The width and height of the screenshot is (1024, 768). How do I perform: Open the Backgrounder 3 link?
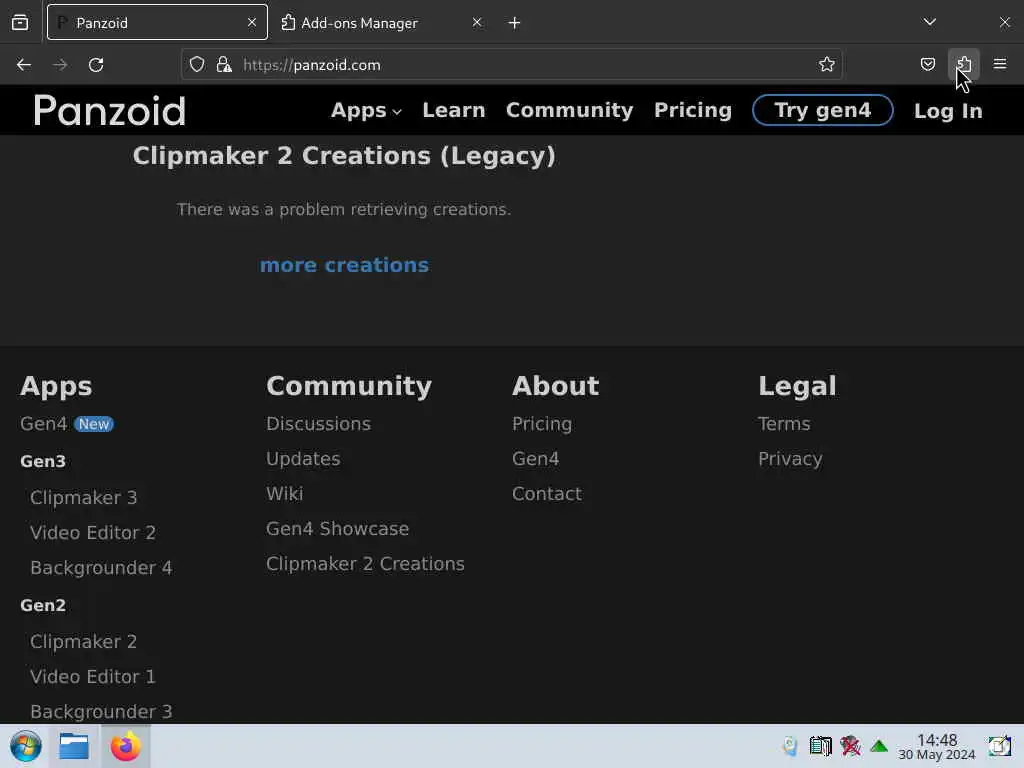pos(101,712)
